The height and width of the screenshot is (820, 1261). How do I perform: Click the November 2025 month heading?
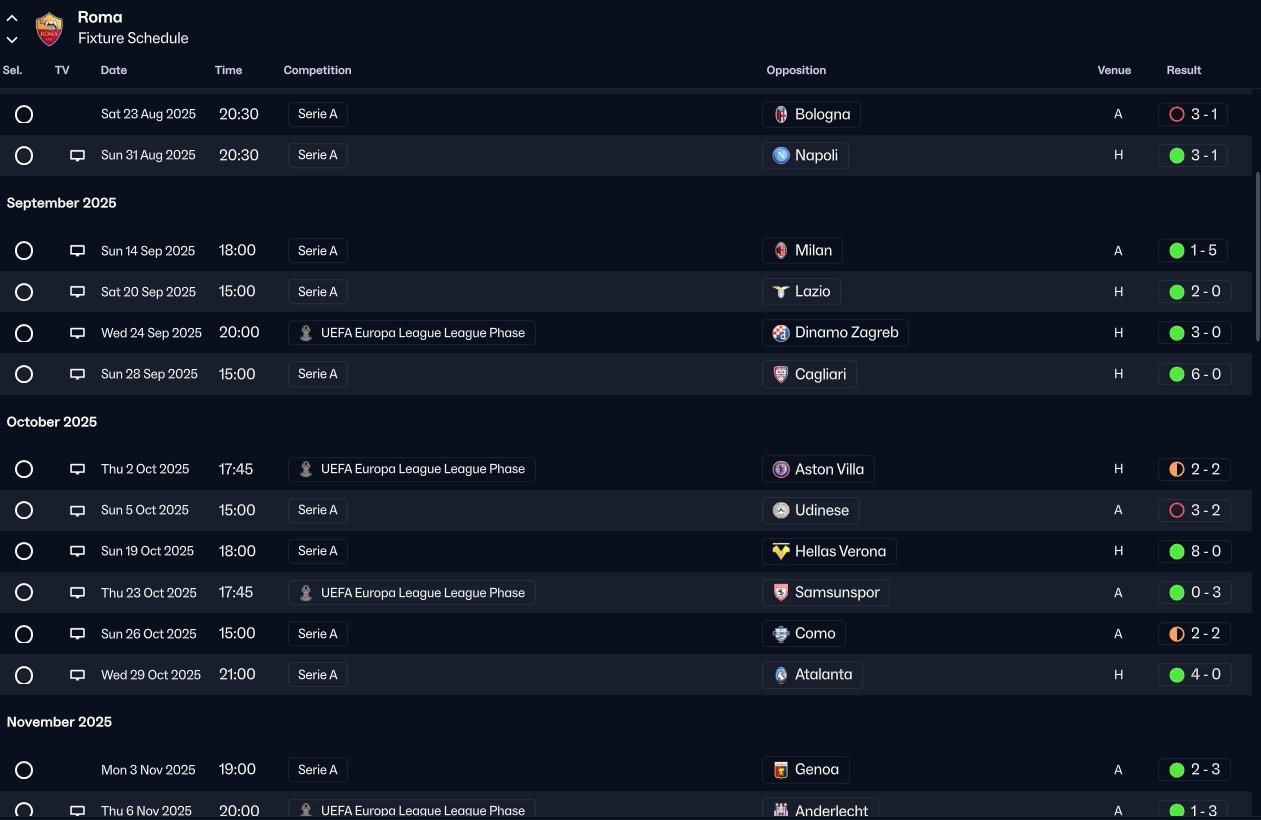click(59, 722)
